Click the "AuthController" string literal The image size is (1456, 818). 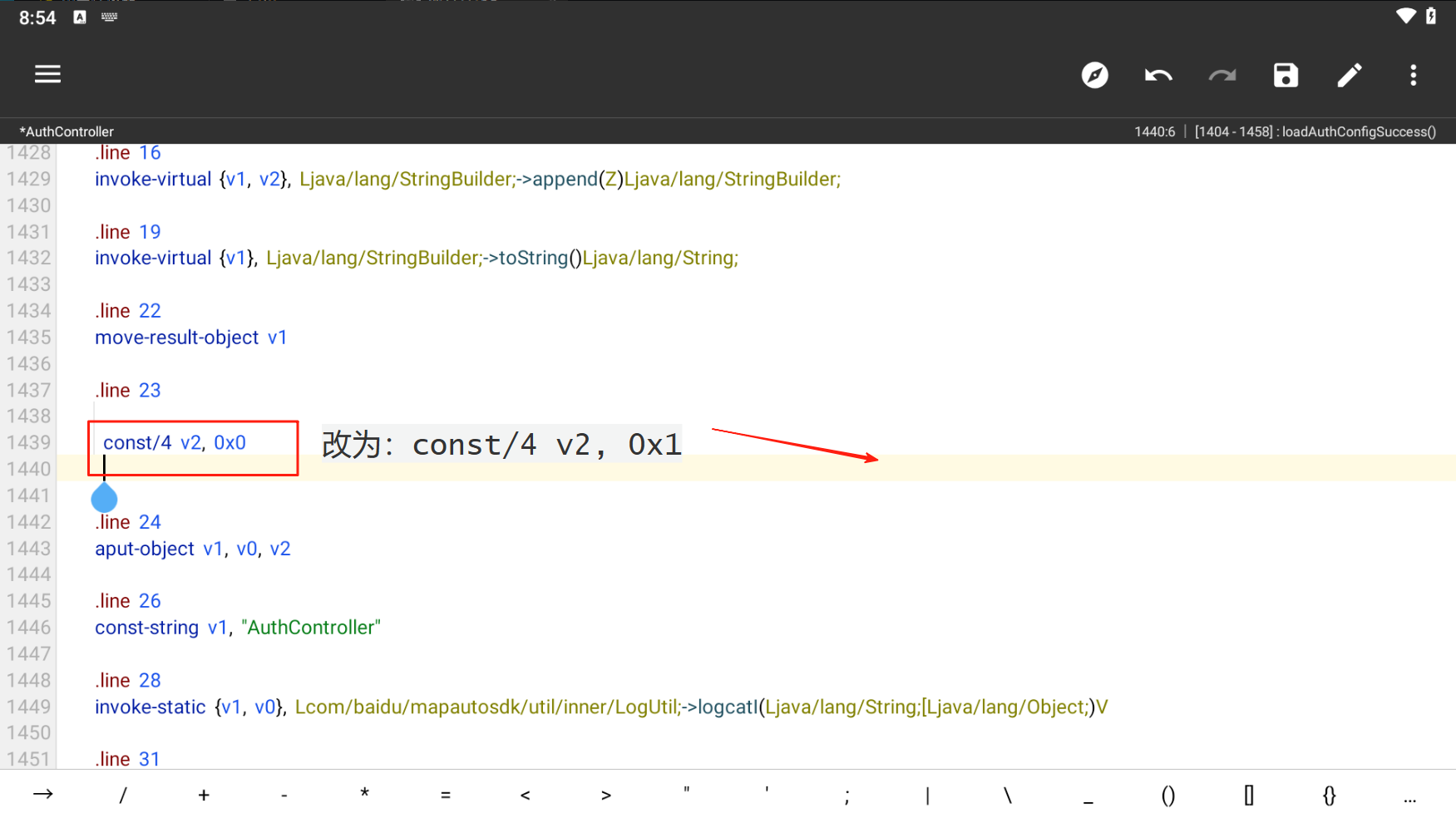click(311, 628)
